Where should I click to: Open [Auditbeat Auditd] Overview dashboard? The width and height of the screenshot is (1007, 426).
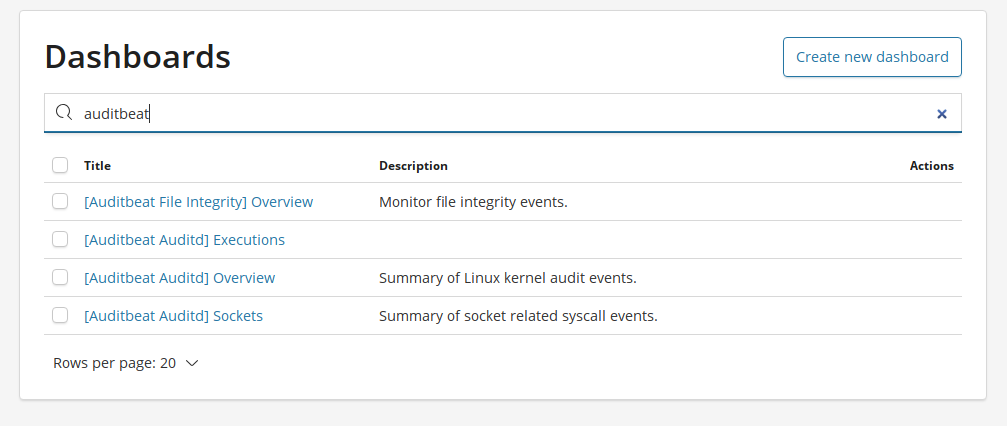(x=179, y=278)
